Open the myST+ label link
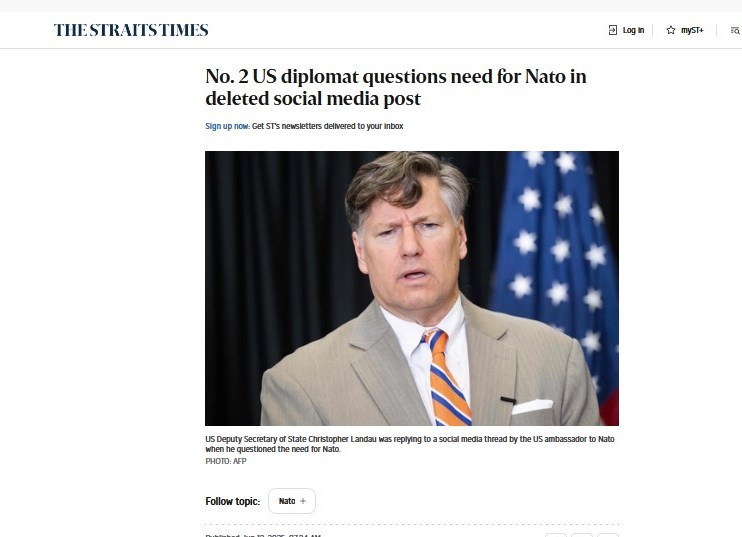The height and width of the screenshot is (537, 742). click(692, 30)
